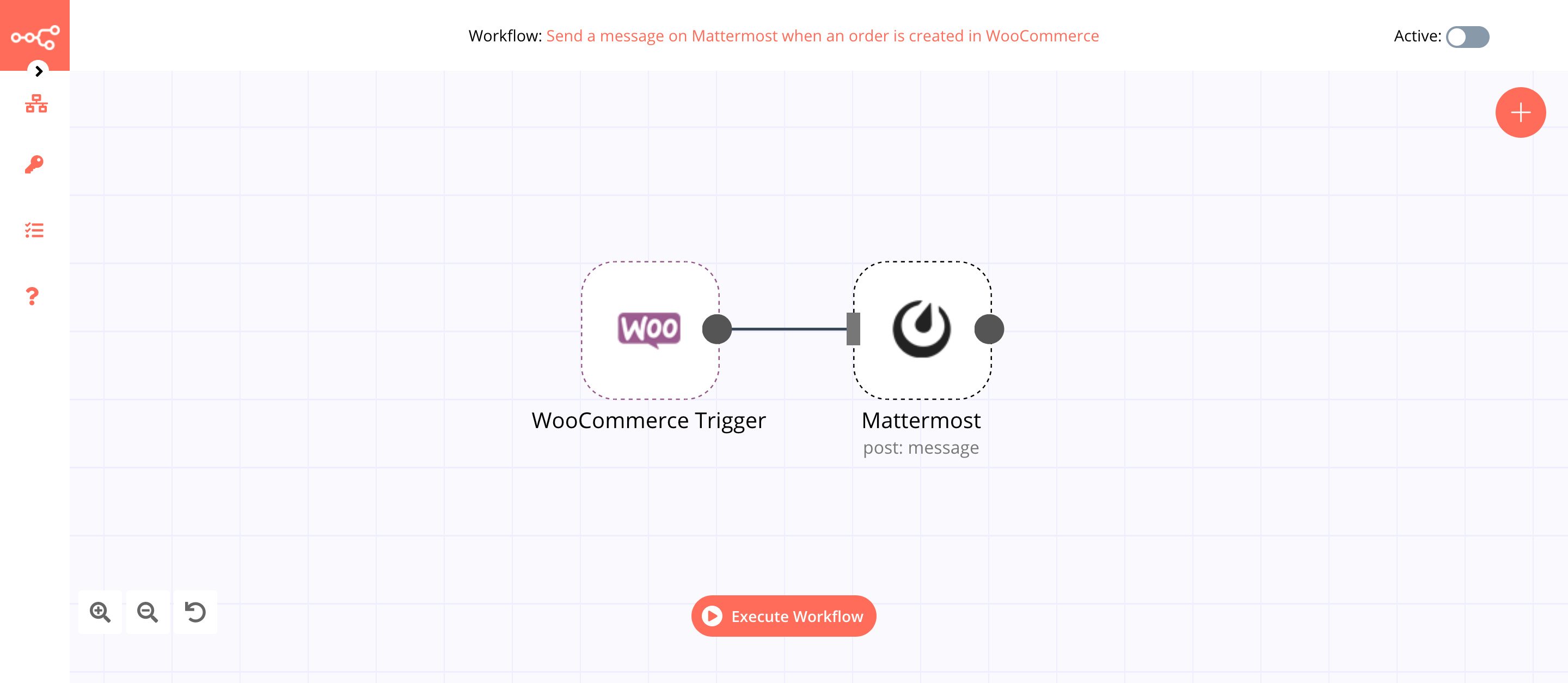Viewport: 1568px width, 683px height.
Task: Select the connection line between nodes
Action: coord(785,328)
